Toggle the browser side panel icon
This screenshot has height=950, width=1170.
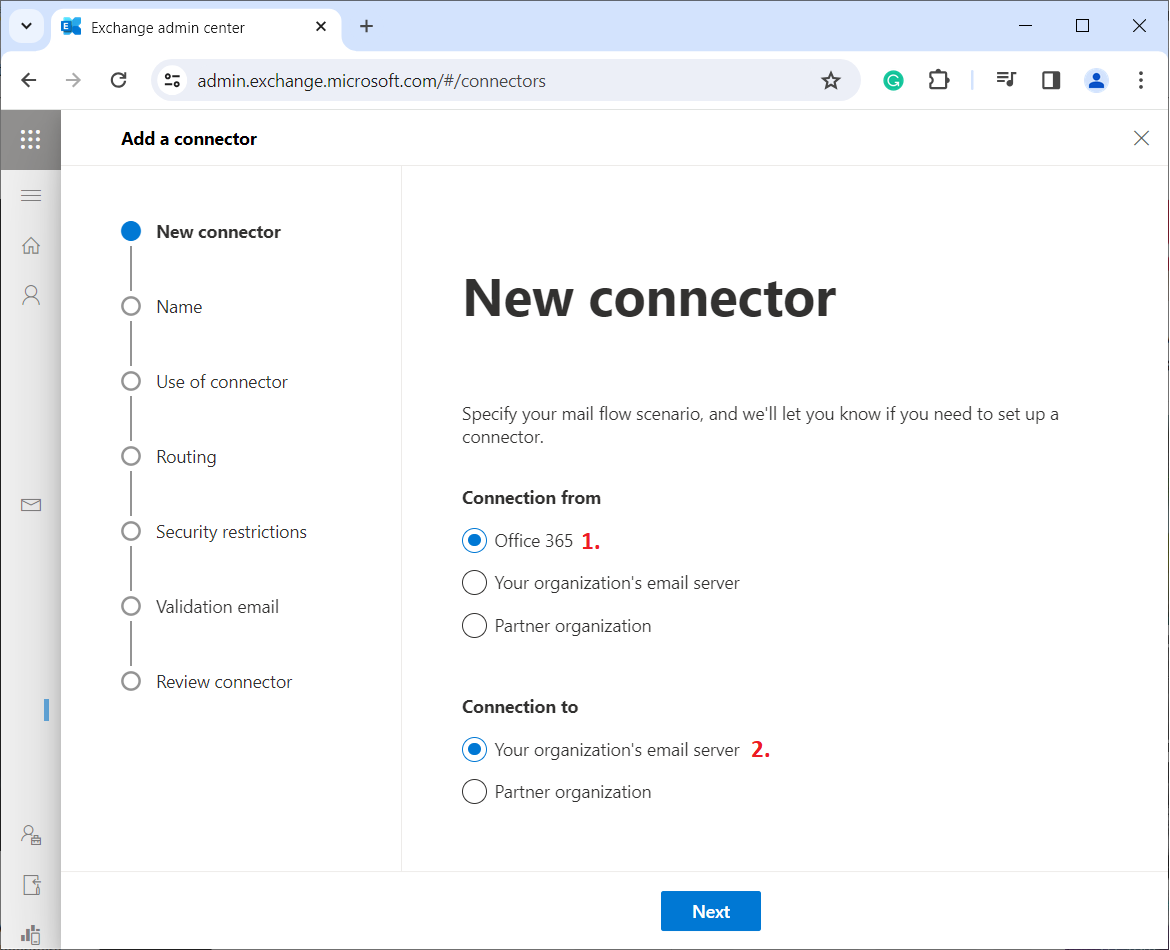pyautogui.click(x=1051, y=81)
